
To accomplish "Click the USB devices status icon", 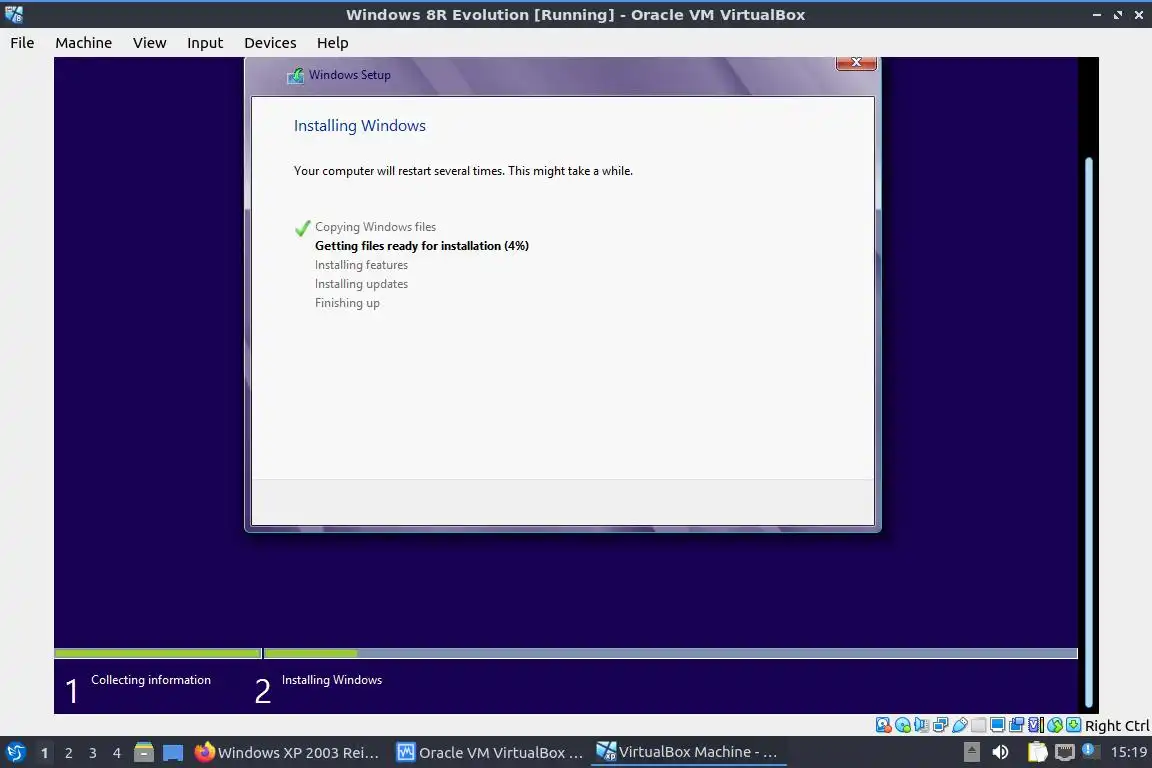I will (960, 725).
